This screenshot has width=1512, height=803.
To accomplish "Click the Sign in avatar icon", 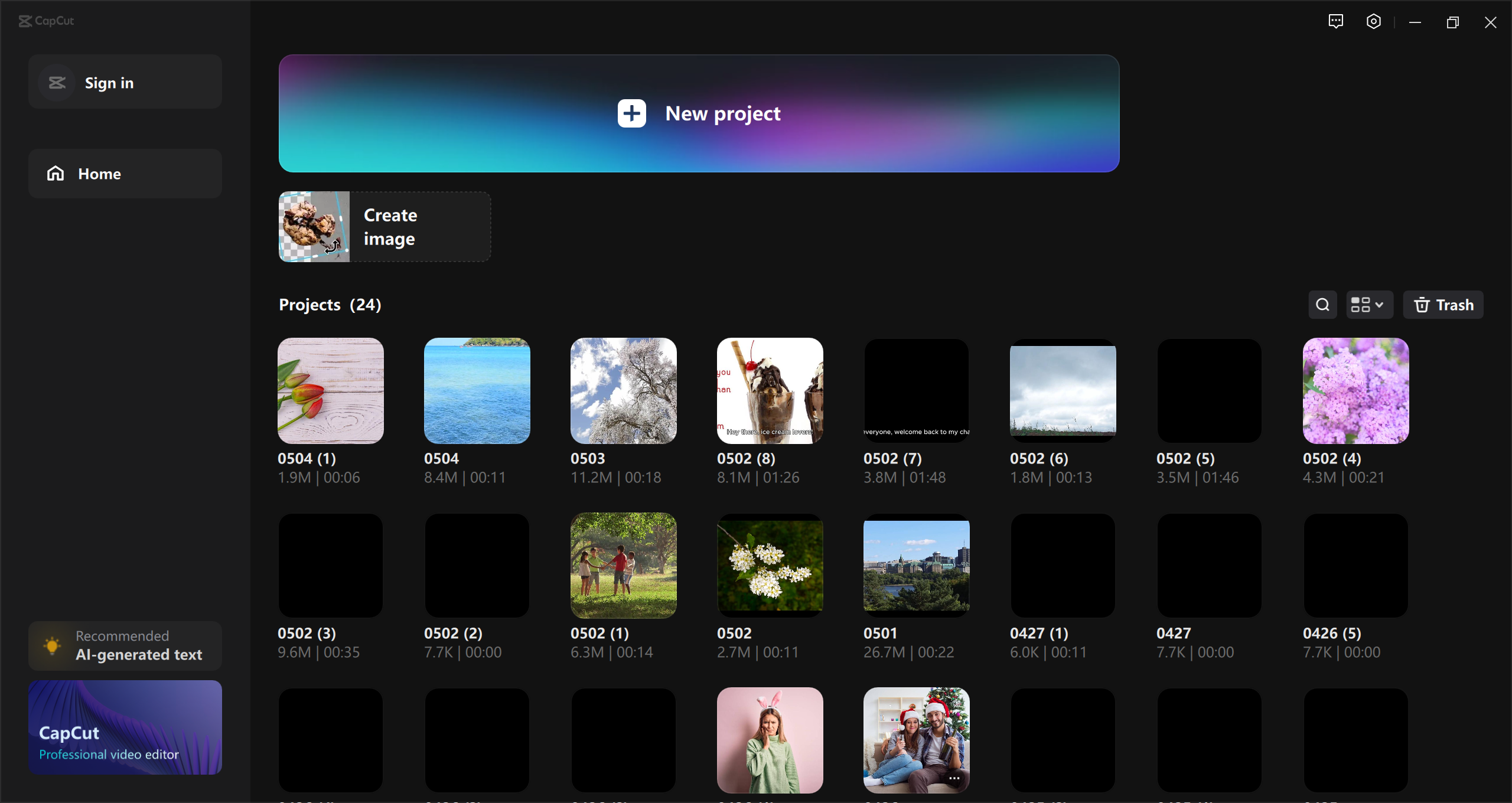I will 57,83.
